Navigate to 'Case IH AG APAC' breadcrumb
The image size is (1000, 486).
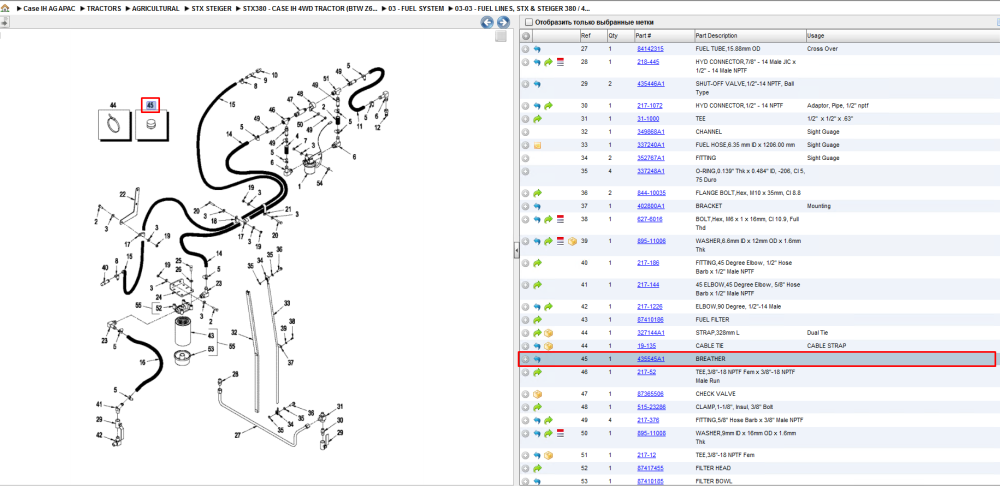50,8
